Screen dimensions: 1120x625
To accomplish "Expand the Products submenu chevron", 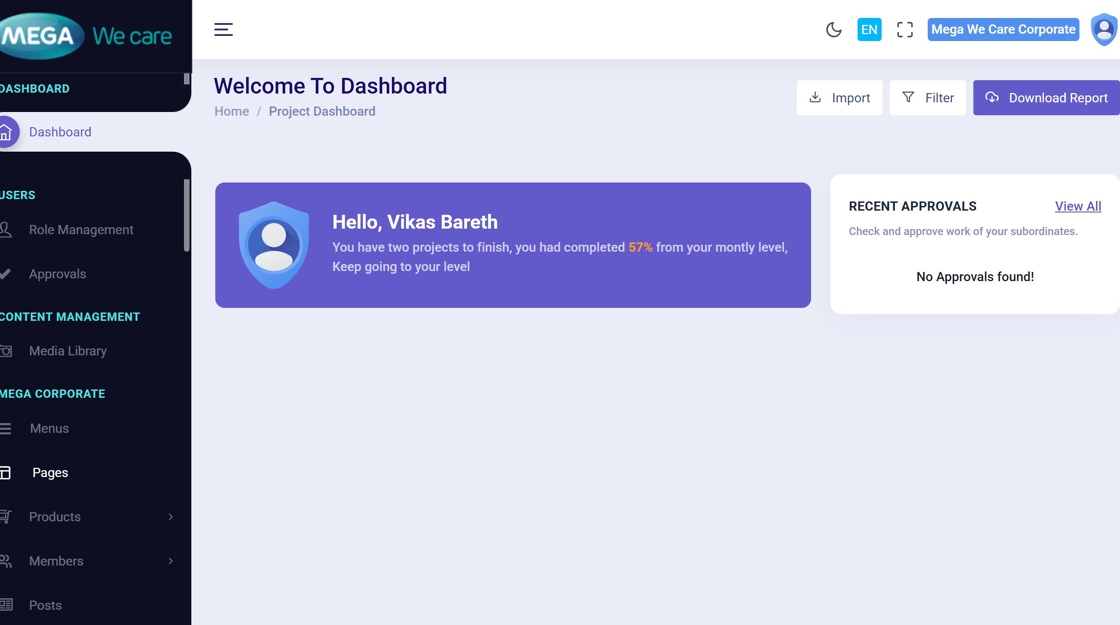I will tap(170, 517).
